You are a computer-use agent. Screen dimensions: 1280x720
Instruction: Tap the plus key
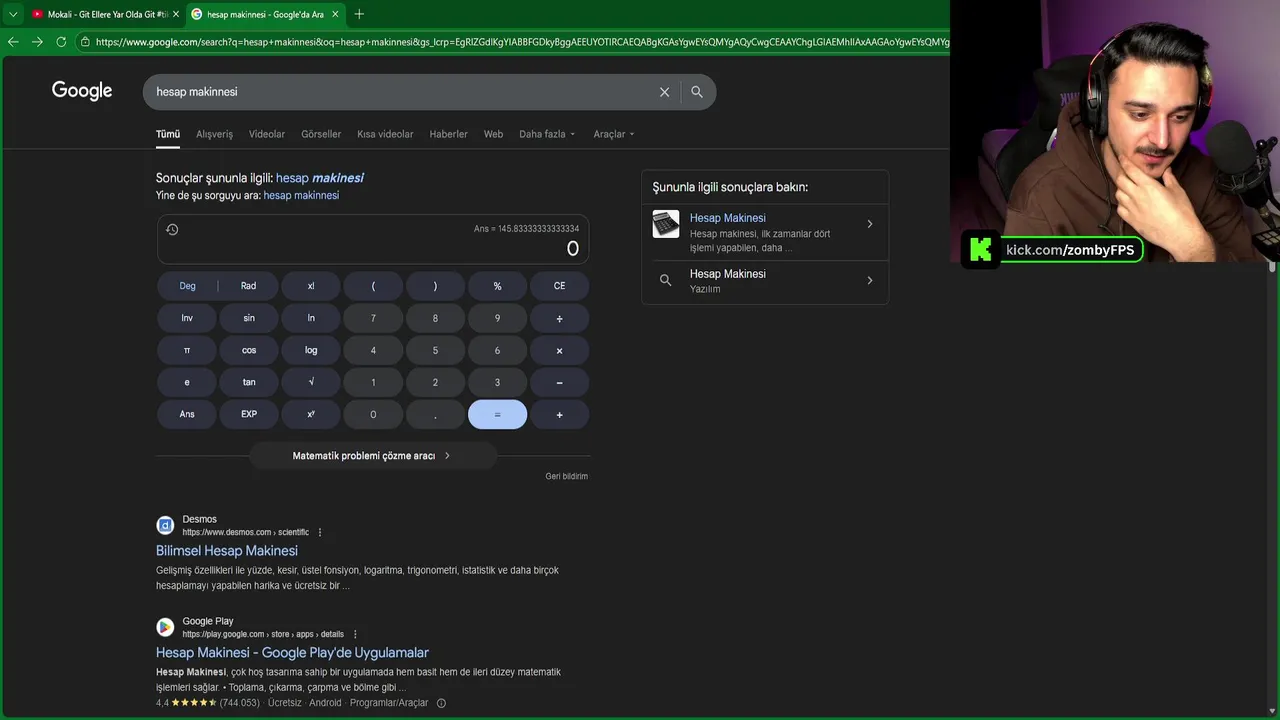tap(559, 414)
